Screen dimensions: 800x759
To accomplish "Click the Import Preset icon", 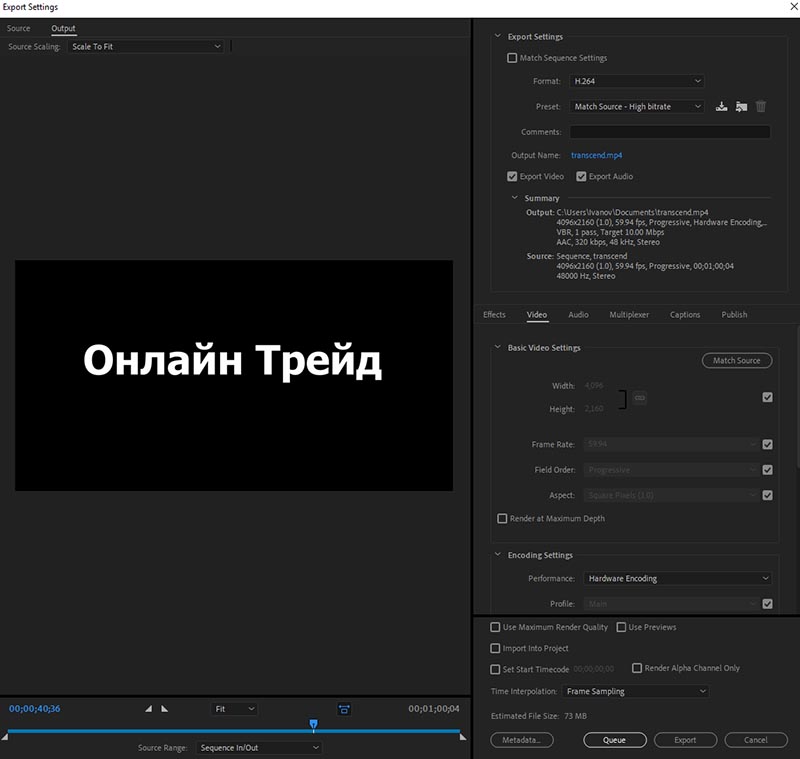I will [741, 106].
